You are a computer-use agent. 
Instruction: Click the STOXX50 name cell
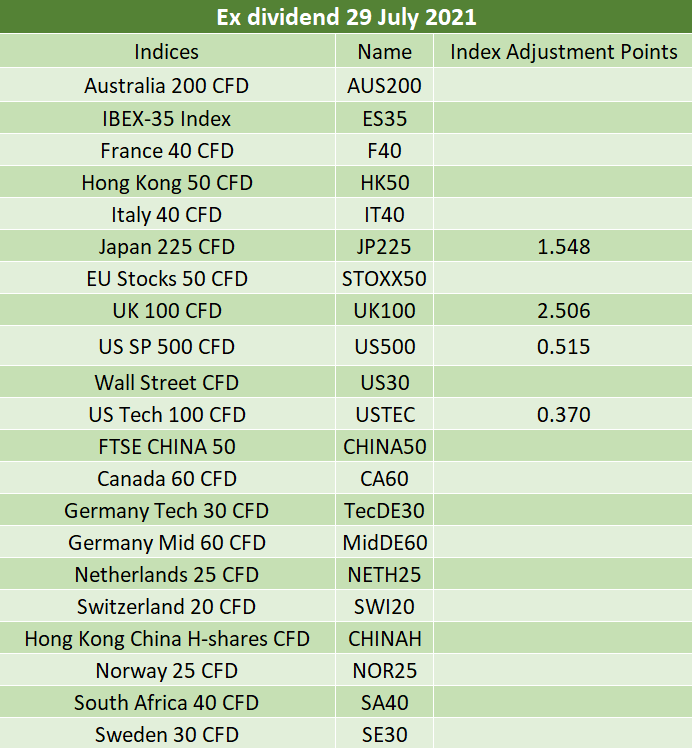pos(385,279)
